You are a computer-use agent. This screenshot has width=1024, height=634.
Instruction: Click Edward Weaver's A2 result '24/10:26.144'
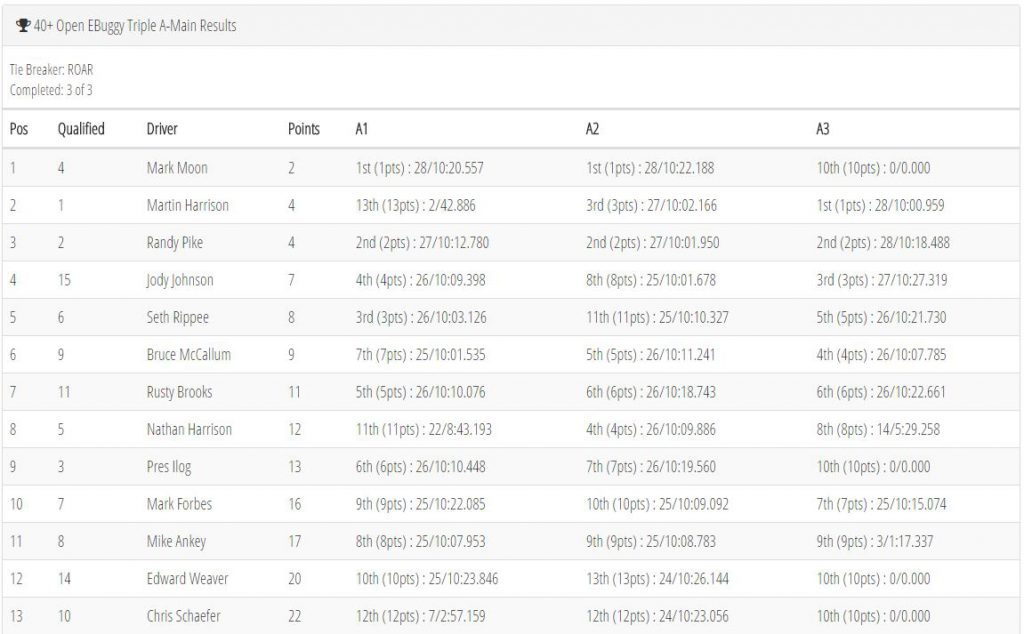click(694, 579)
